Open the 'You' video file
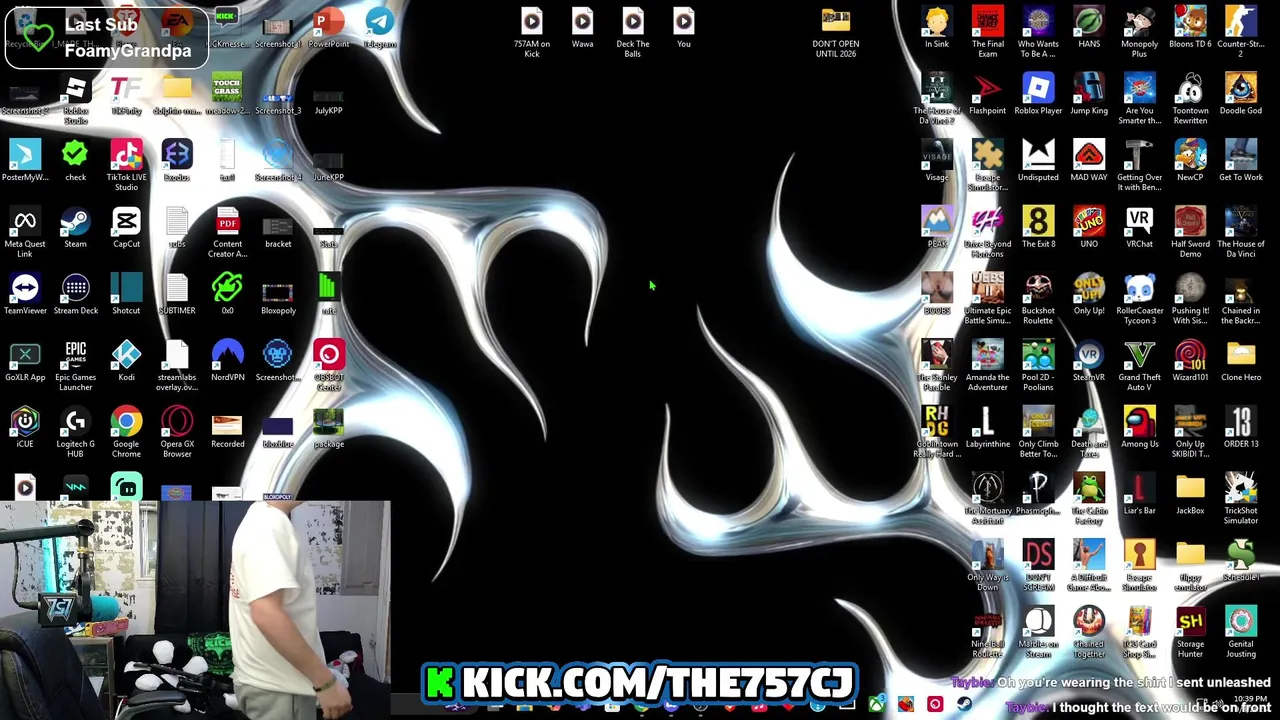Viewport: 1280px width, 720px height. click(x=683, y=28)
